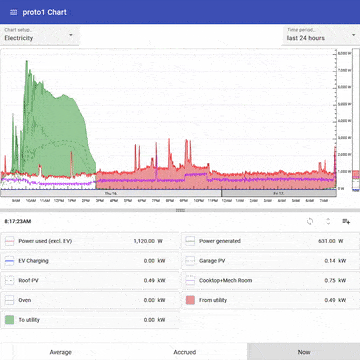360x360 pixels.
Task: Open the navigation menu icon beside proto1 Chart
Action: [13, 12]
